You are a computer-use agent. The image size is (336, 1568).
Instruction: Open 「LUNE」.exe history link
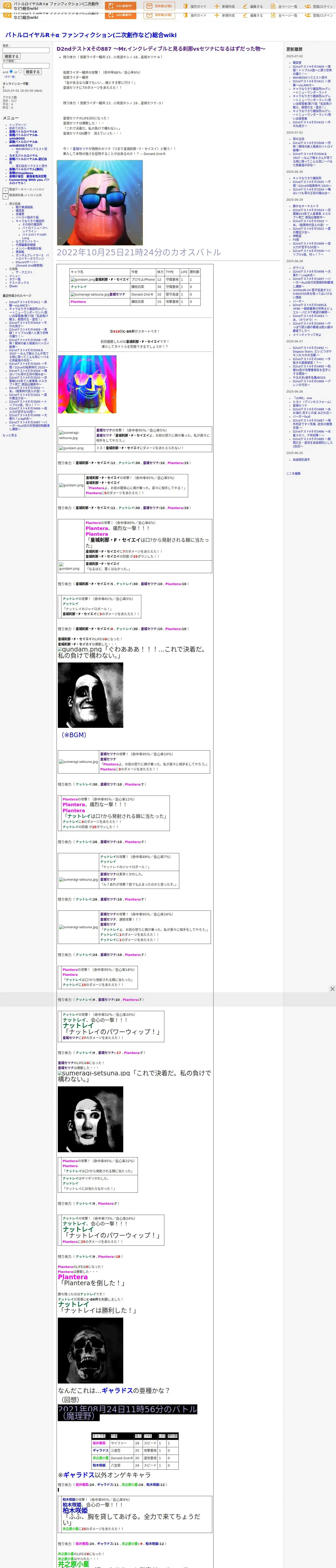click(x=303, y=398)
